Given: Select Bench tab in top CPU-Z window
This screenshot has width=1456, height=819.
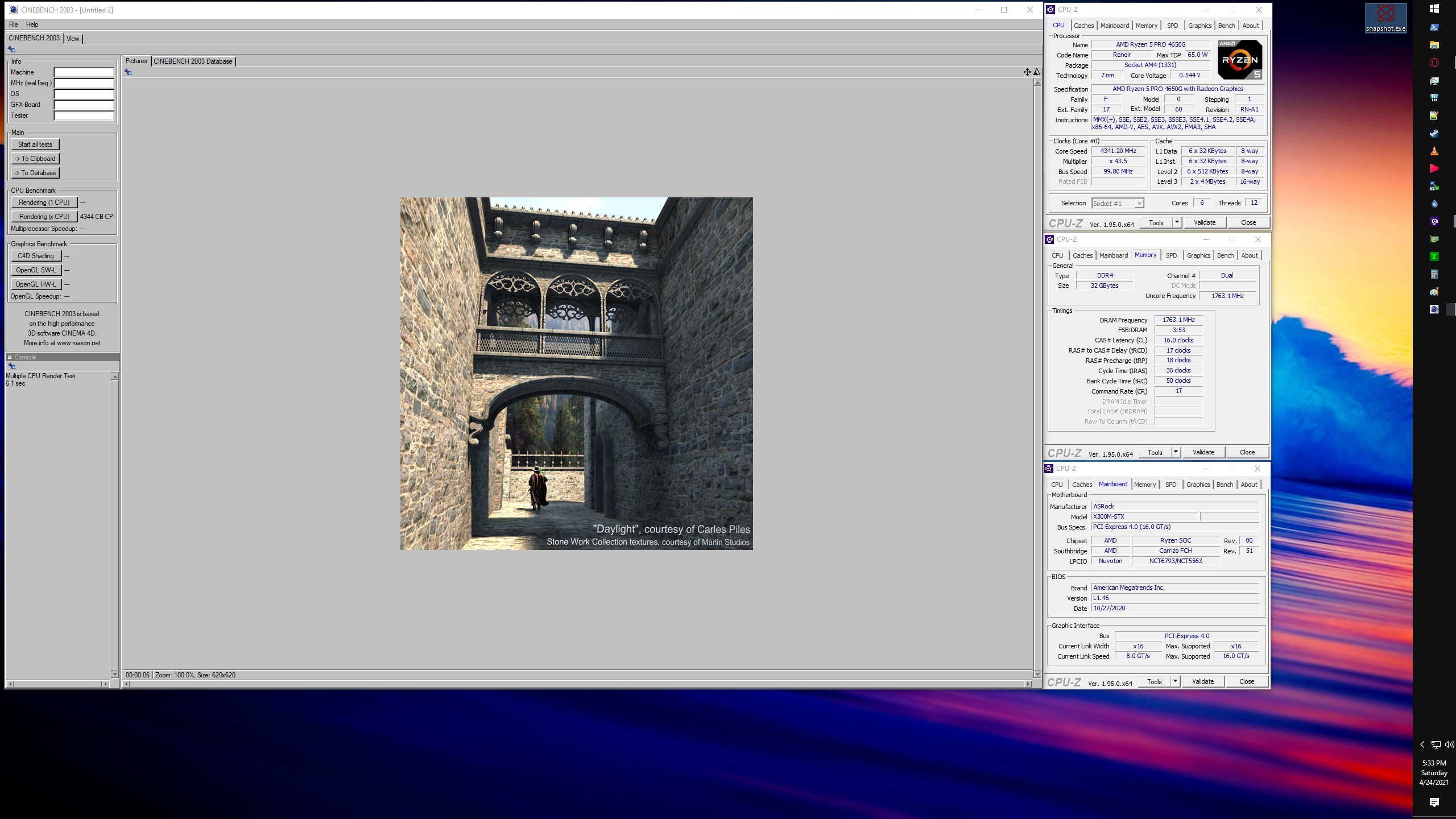Looking at the screenshot, I should pos(1227,26).
